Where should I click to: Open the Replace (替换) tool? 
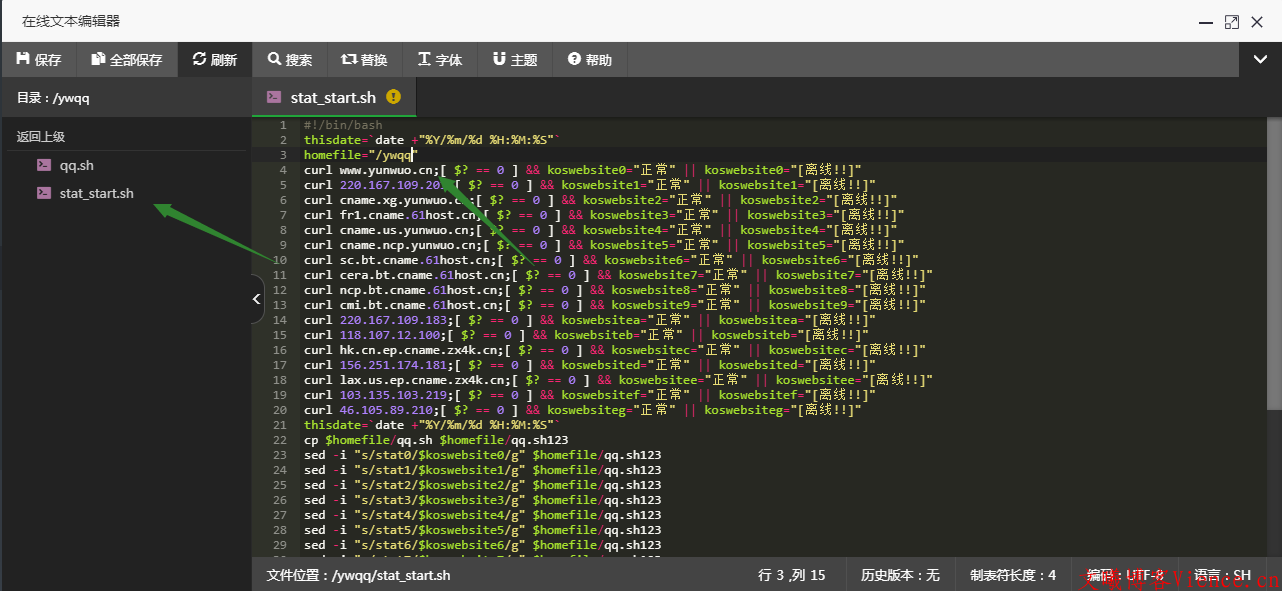pos(364,60)
